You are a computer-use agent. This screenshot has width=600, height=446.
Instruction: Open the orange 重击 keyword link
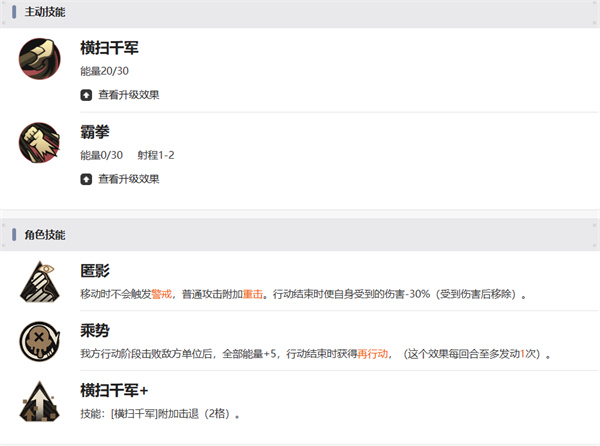[253, 294]
